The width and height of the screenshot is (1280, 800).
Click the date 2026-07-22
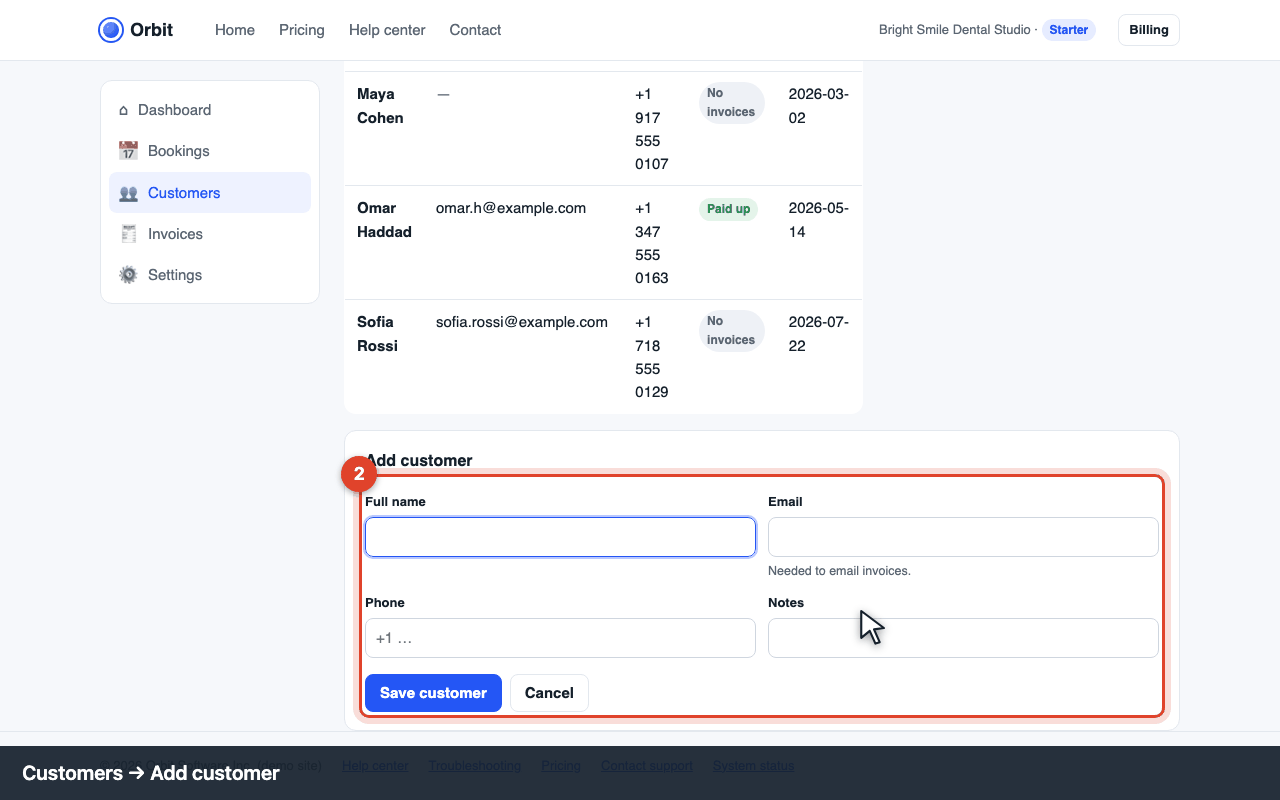(x=818, y=334)
